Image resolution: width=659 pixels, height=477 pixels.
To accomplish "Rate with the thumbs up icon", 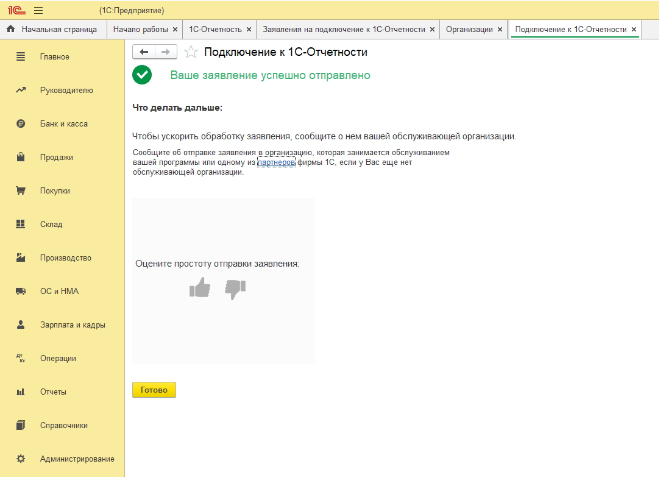I will [x=200, y=288].
